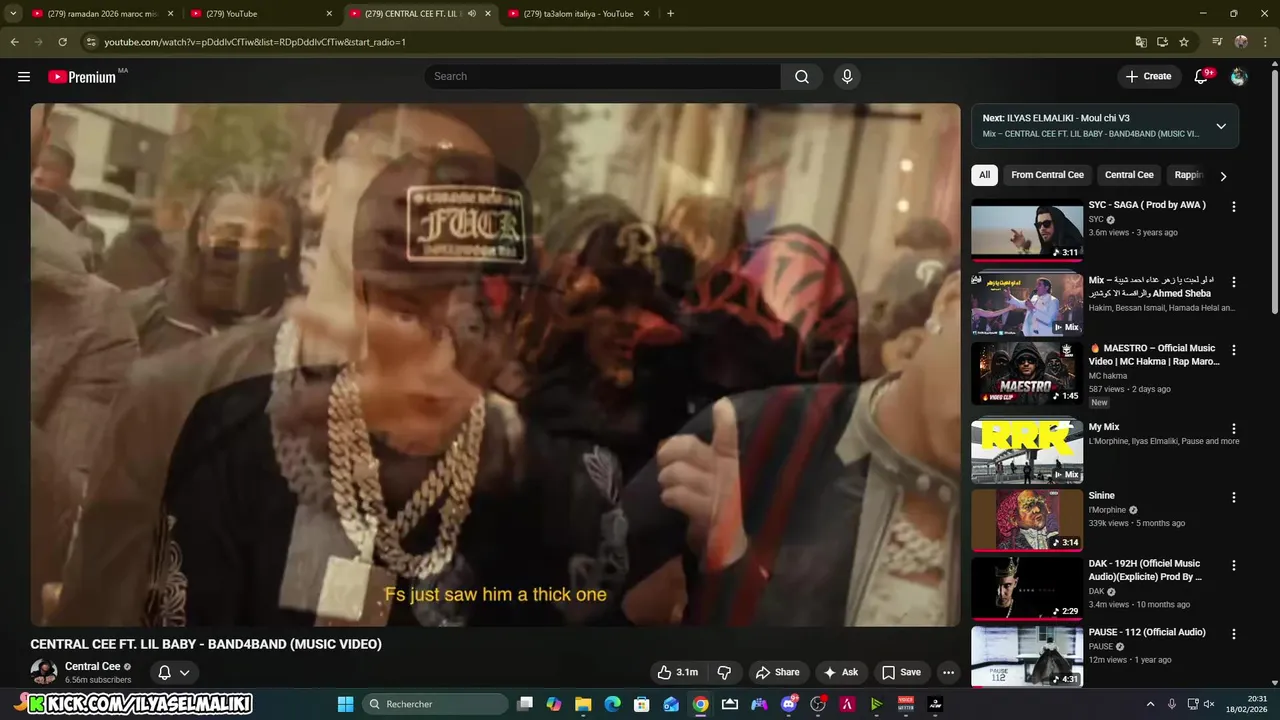The image size is (1280, 720).
Task: Click the Ask button
Action: click(840, 673)
